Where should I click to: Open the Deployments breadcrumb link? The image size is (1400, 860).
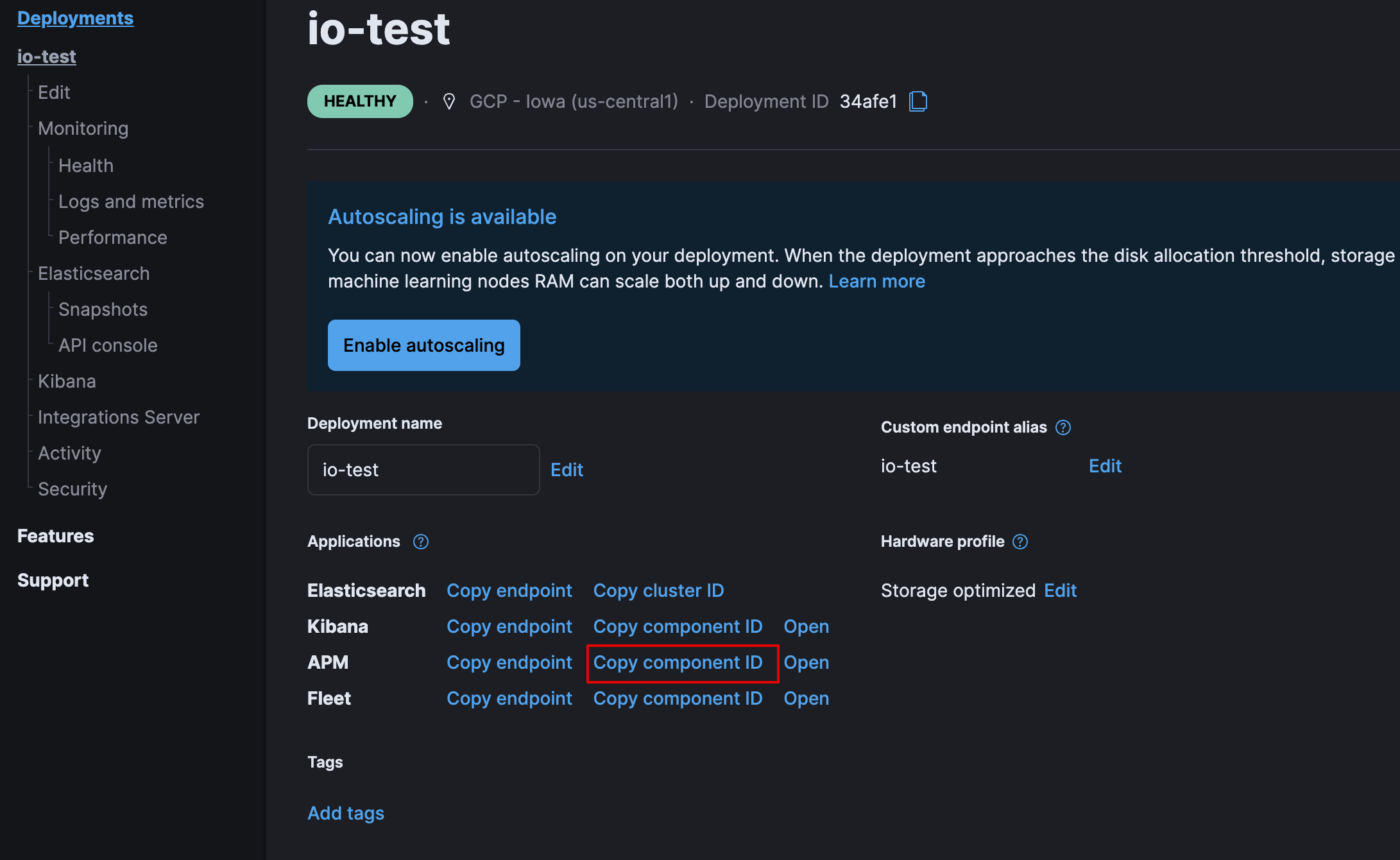75,18
